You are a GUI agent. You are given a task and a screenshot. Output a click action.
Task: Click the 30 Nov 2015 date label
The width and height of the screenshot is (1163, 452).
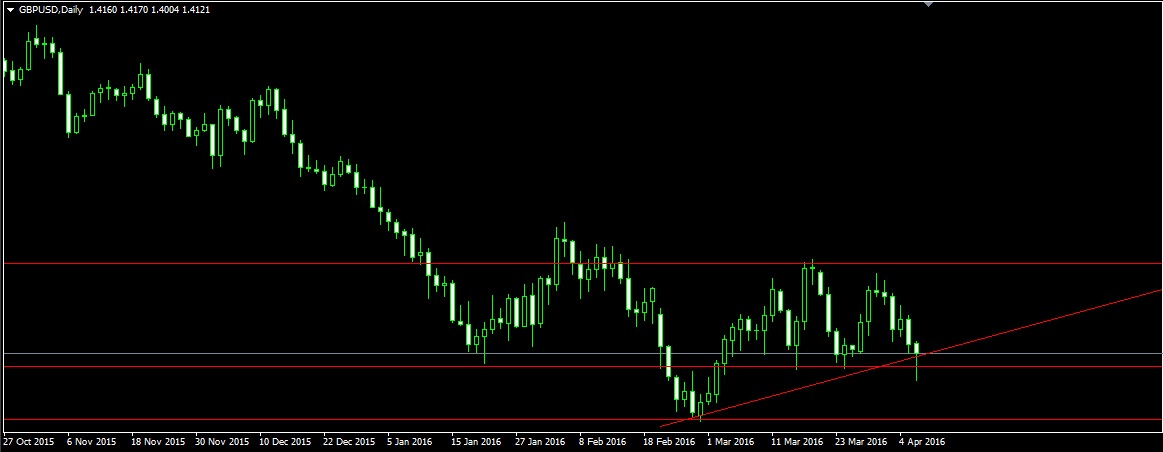click(x=223, y=441)
